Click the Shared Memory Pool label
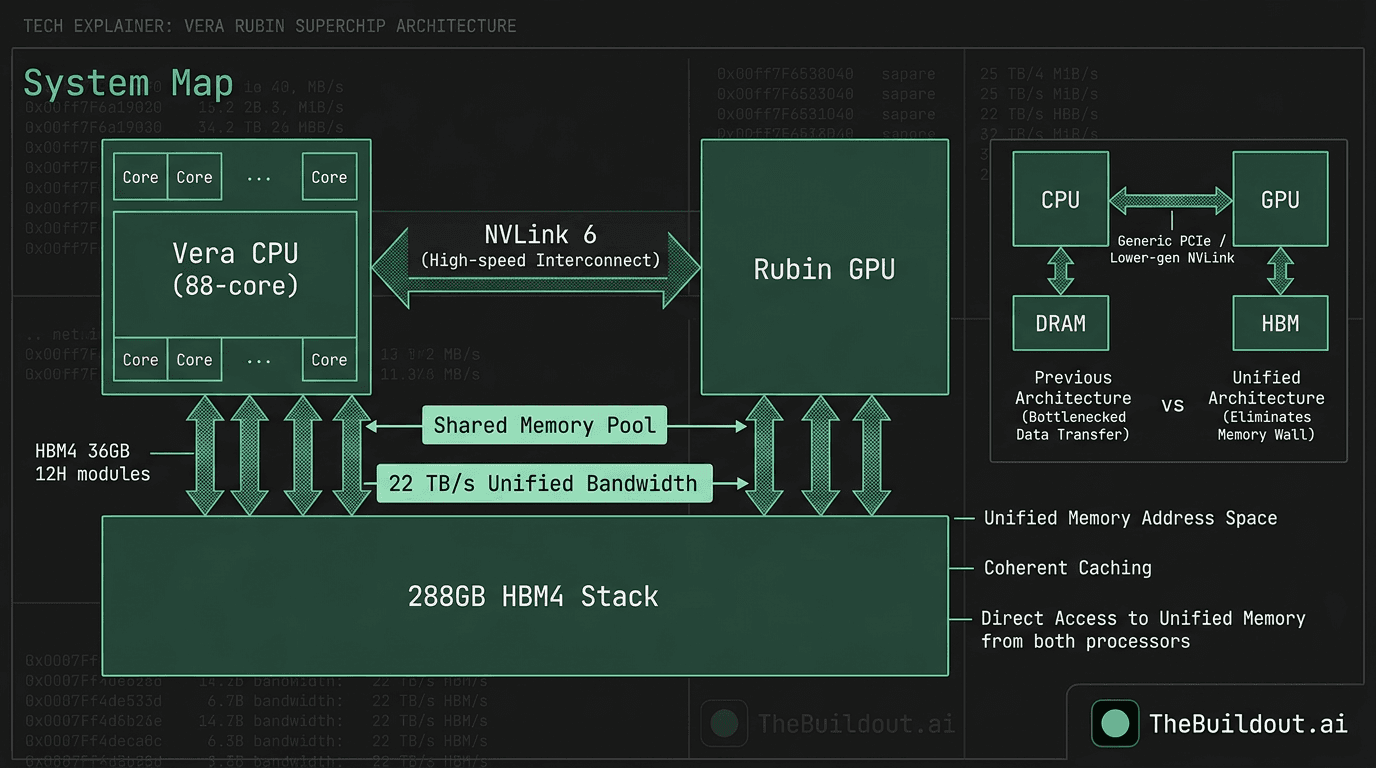1376x768 pixels. coord(544,425)
